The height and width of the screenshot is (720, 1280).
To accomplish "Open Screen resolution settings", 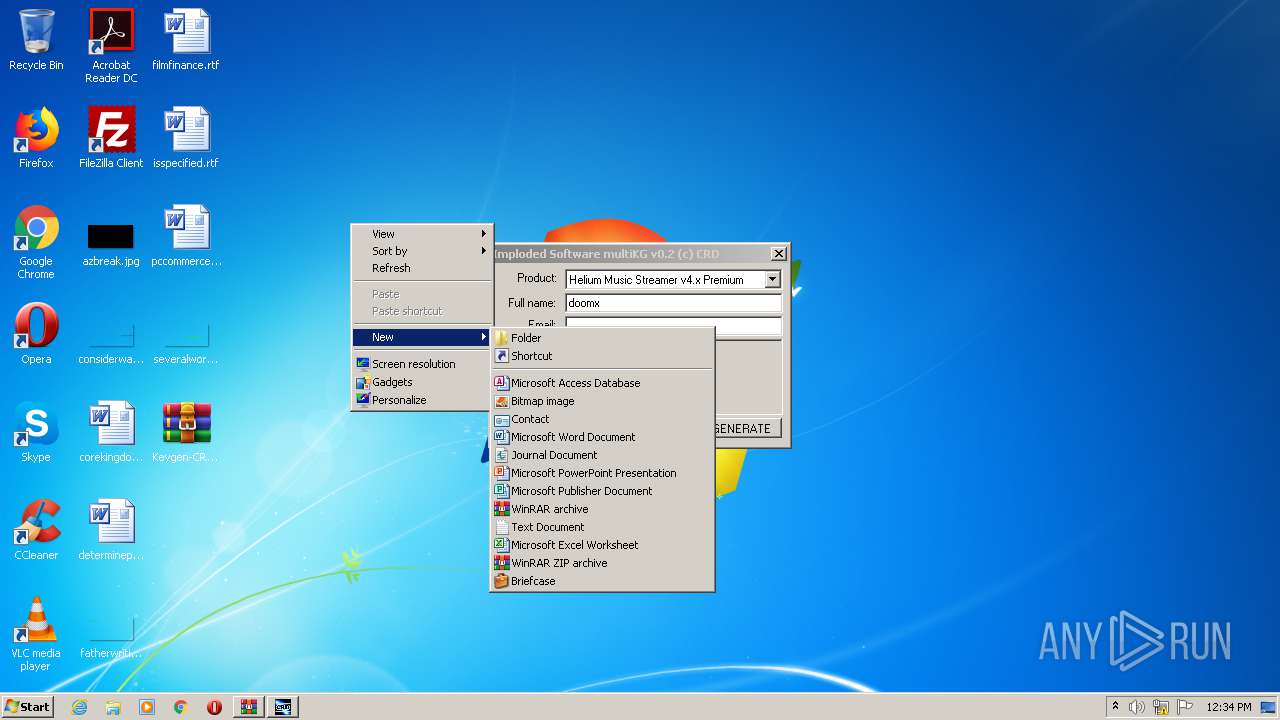I will pyautogui.click(x=422, y=364).
